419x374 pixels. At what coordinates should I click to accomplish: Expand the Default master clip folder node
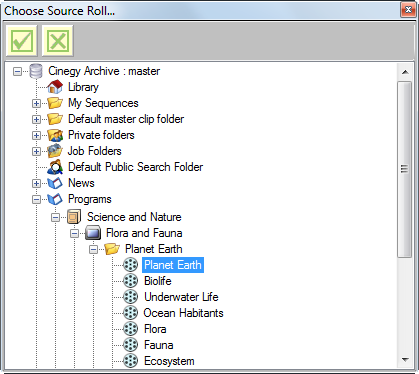point(36,119)
